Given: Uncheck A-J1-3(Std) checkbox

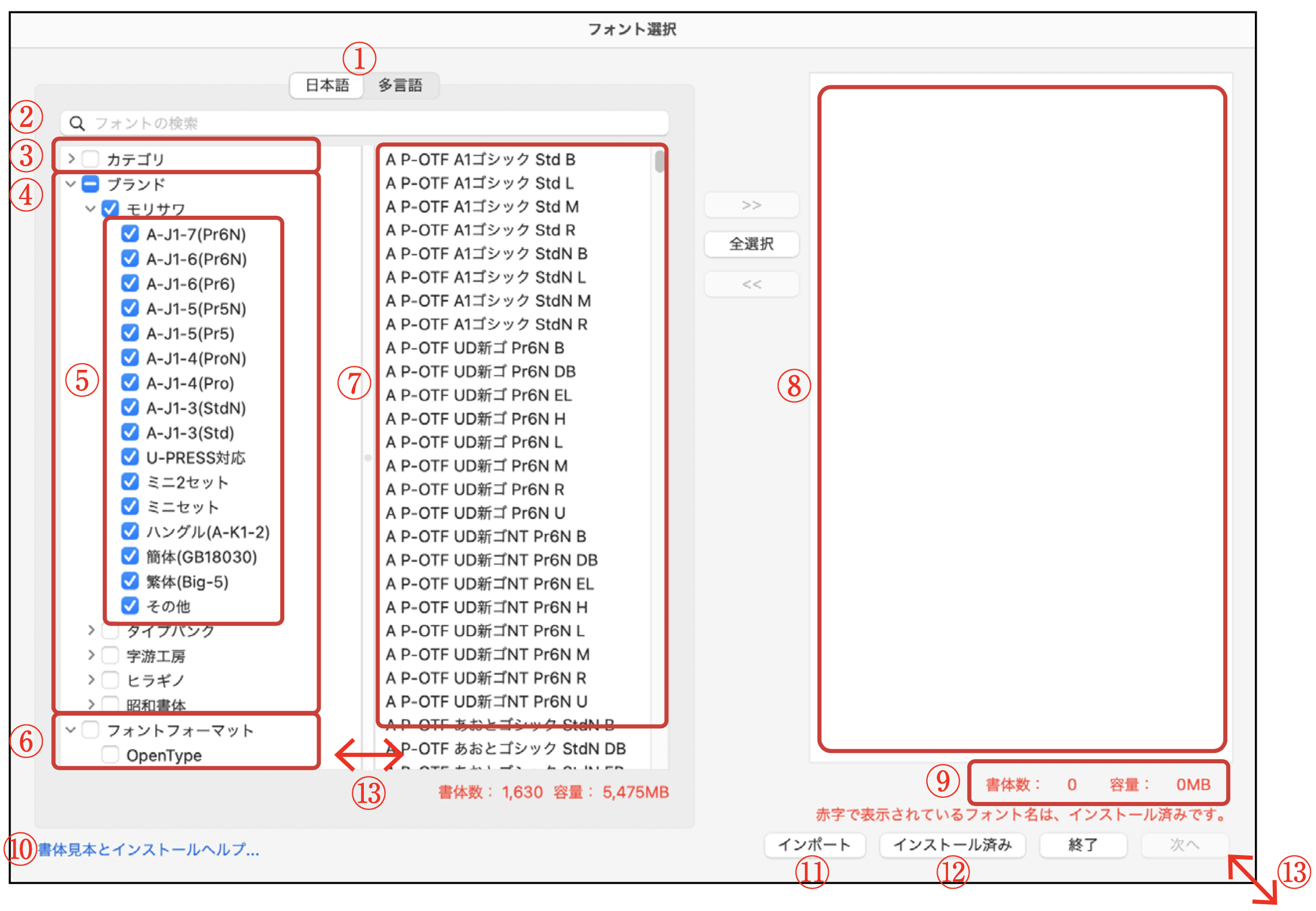Looking at the screenshot, I should click(x=130, y=432).
